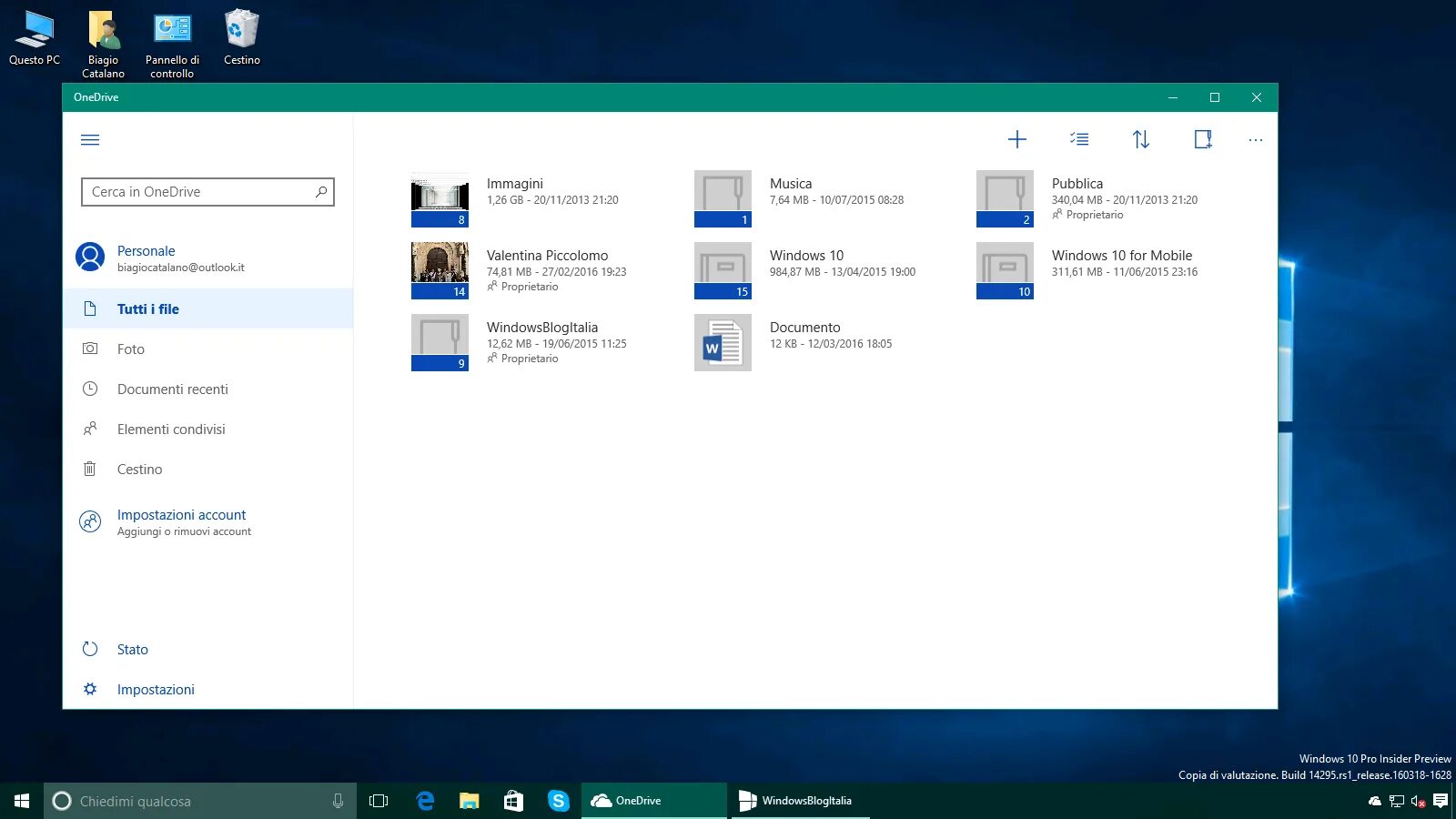Open Impostazioni account link

[x=181, y=515]
